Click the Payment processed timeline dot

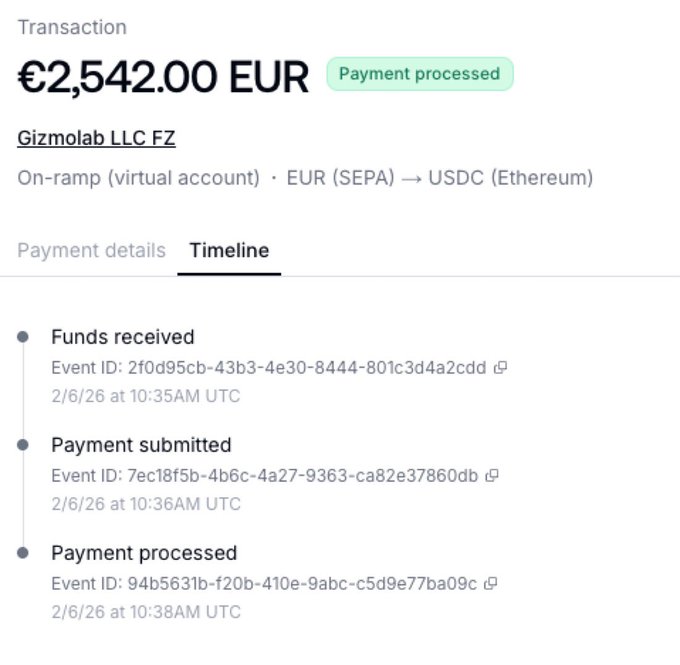pos(23,553)
